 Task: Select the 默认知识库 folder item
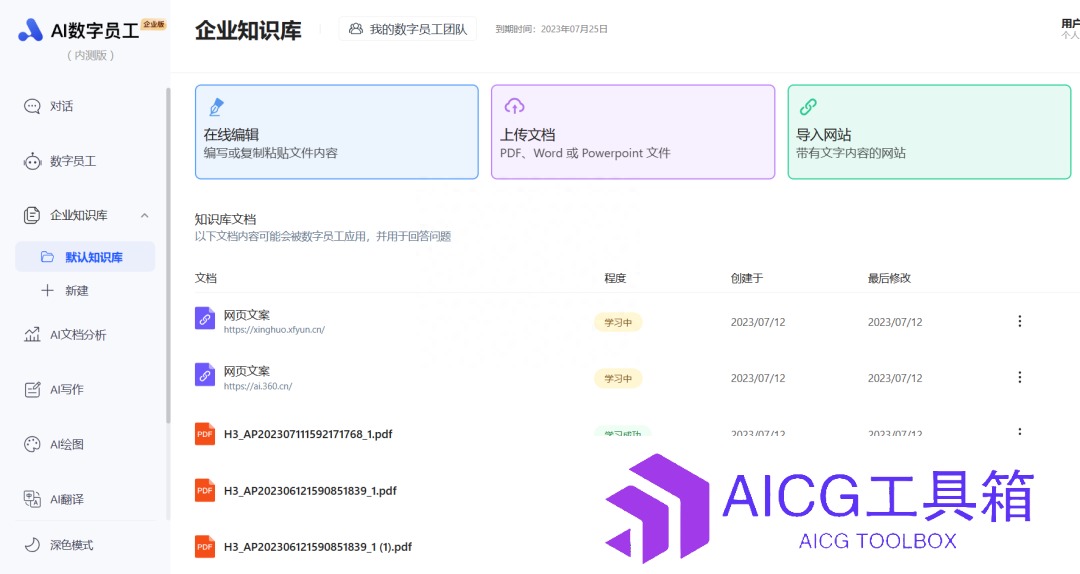[x=85, y=257]
